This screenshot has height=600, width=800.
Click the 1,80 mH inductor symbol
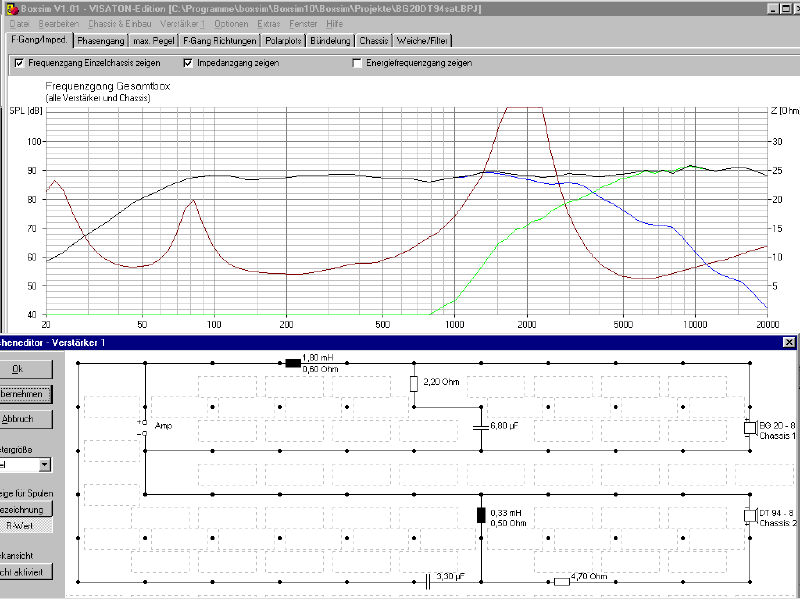293,362
